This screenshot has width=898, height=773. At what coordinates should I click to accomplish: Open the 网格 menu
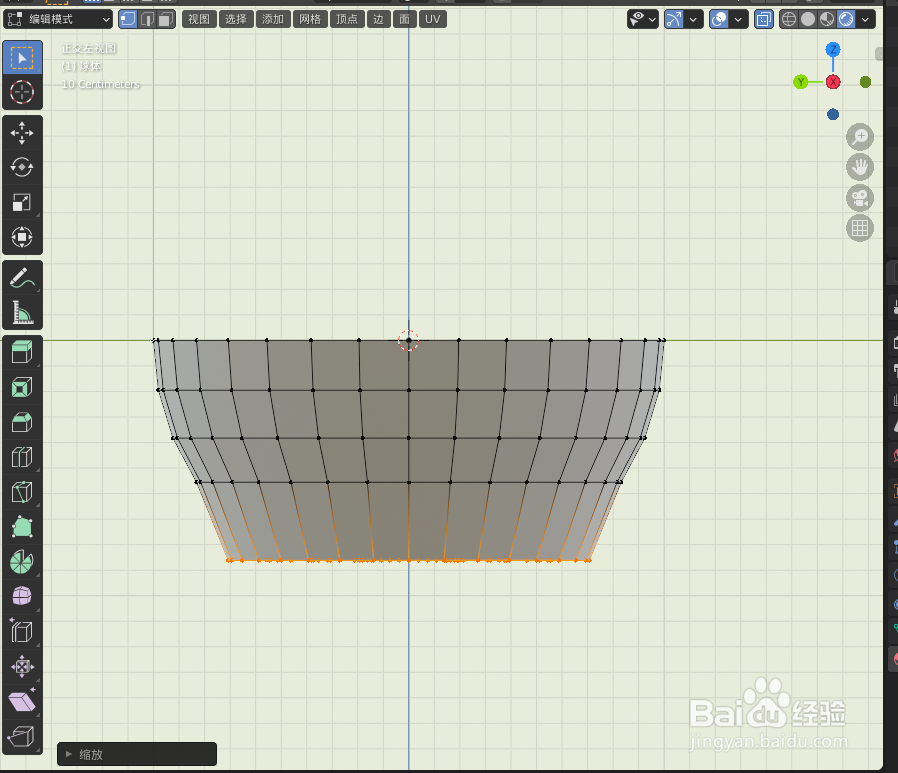(x=310, y=19)
